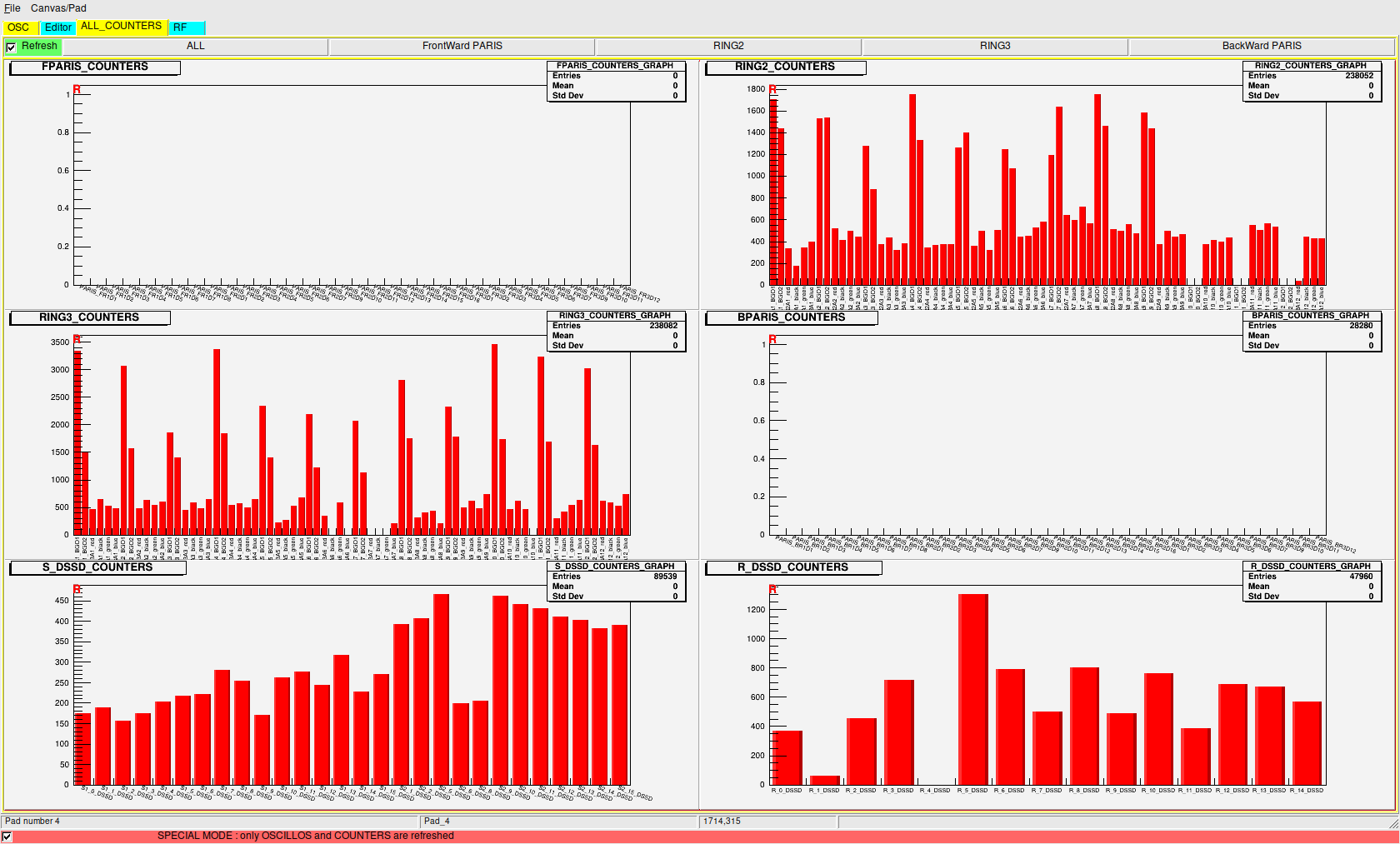Switch to the OSC tab
Image resolution: width=1400 pixels, height=844 pixels.
[17, 27]
